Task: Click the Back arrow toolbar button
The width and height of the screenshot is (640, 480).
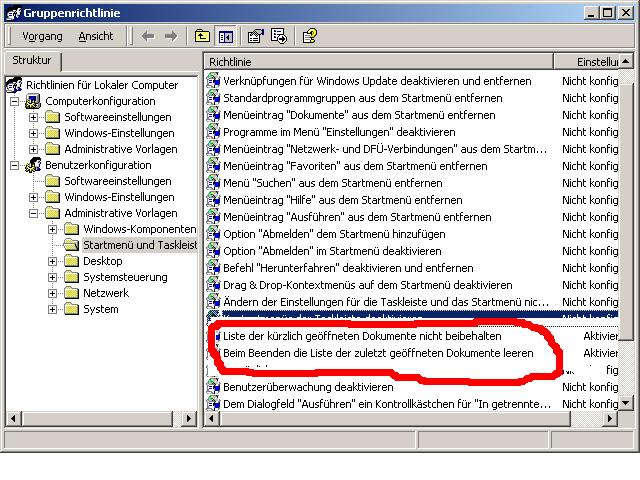Action: [148, 36]
